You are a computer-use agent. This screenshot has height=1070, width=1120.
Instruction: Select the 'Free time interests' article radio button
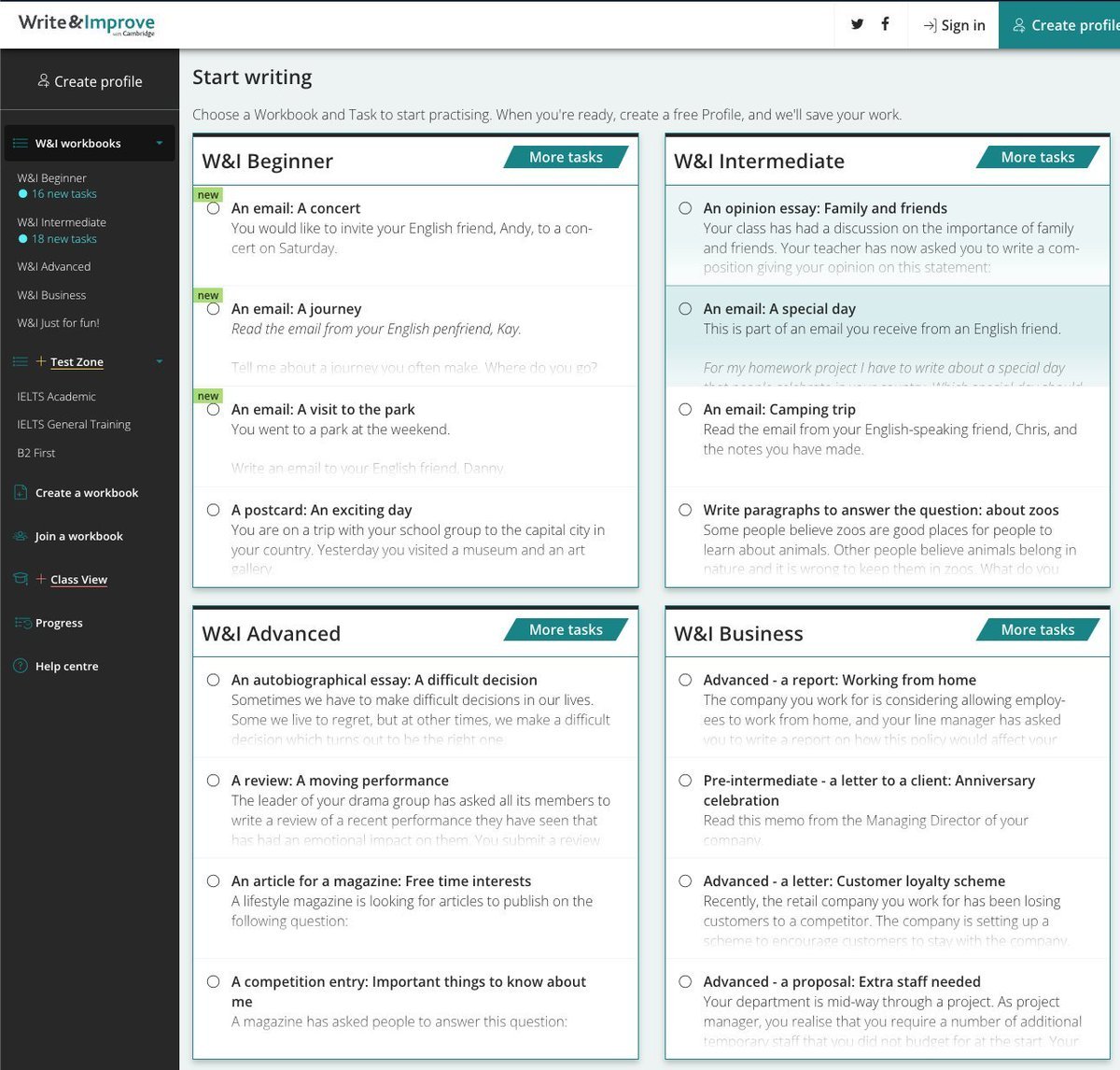click(214, 880)
